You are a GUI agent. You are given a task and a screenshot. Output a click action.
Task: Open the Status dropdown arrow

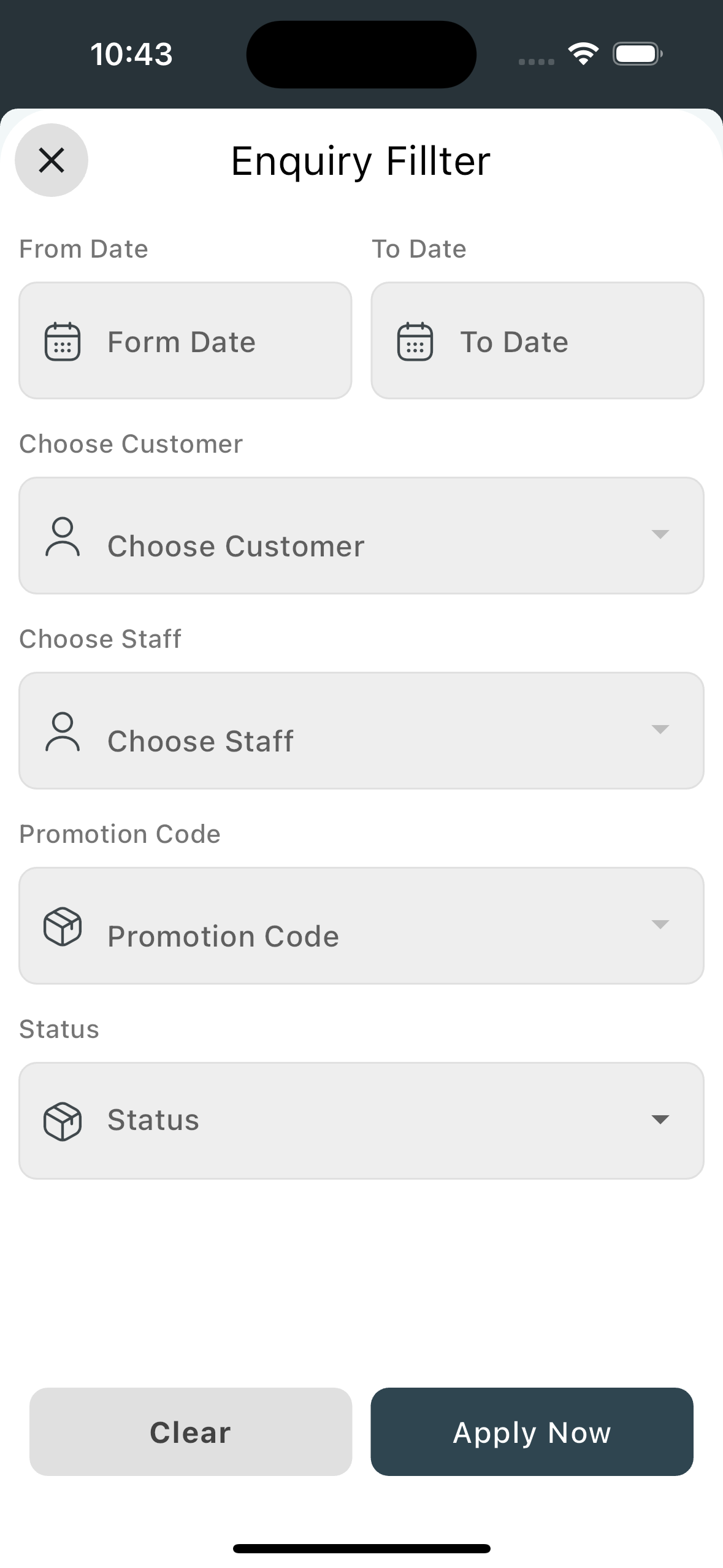pyautogui.click(x=660, y=1120)
